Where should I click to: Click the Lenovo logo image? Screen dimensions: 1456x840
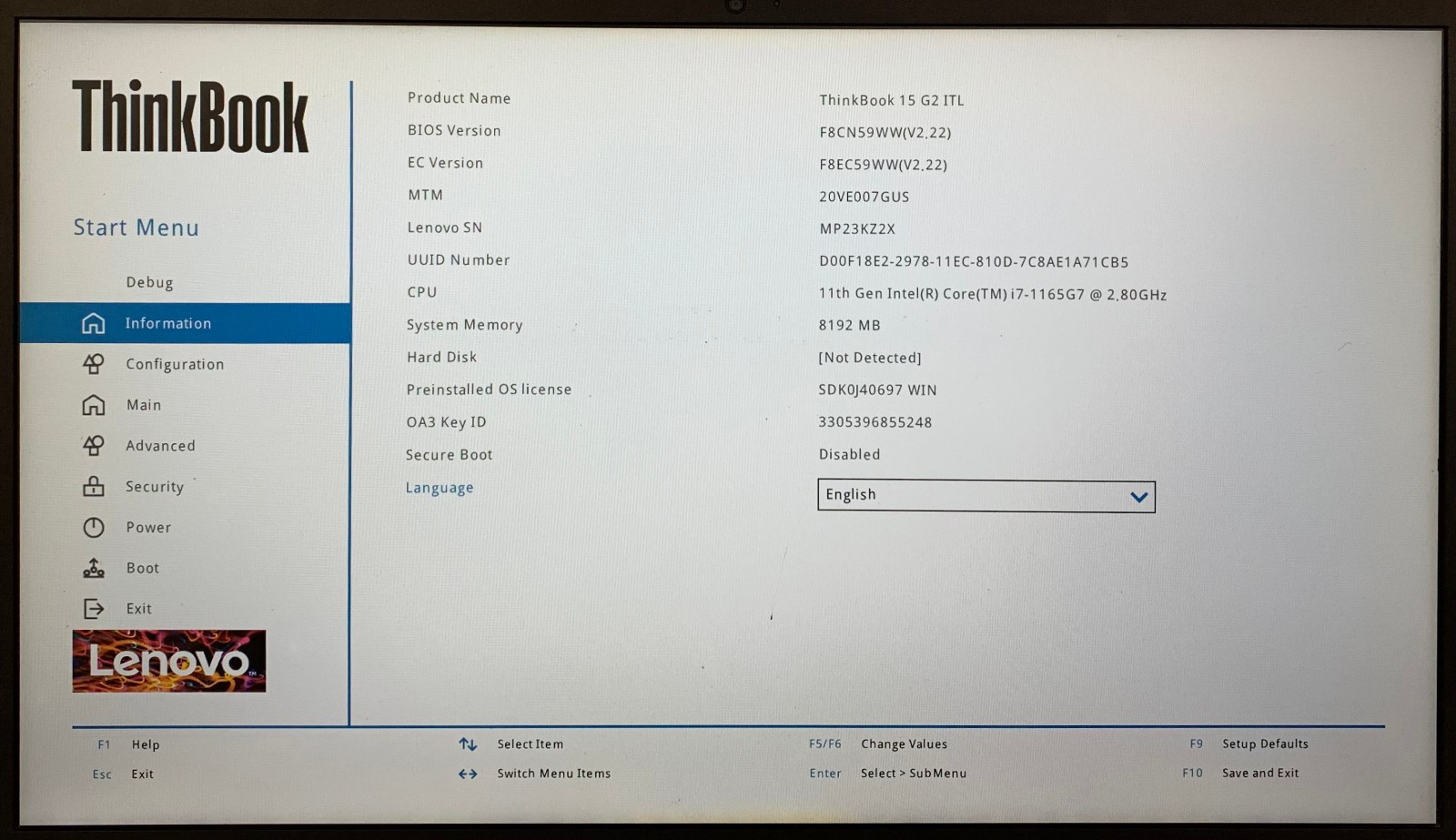point(169,661)
